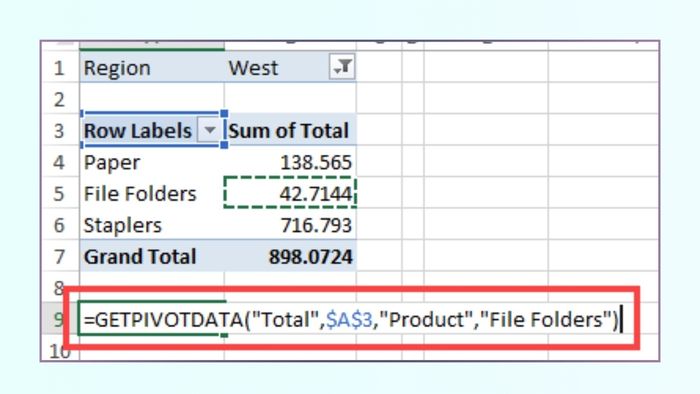Select the value 138.565

[x=290, y=162]
